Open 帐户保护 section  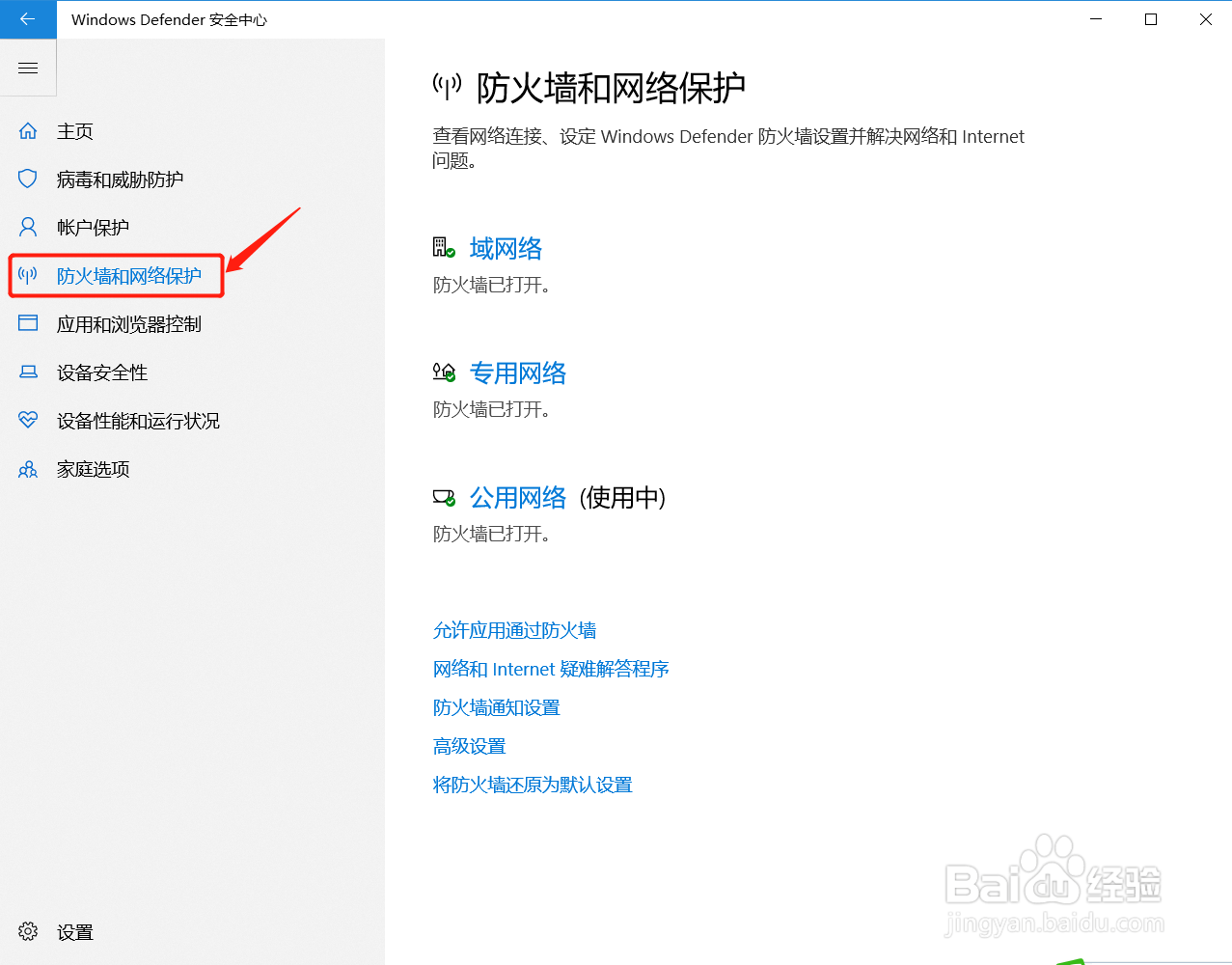[93, 228]
